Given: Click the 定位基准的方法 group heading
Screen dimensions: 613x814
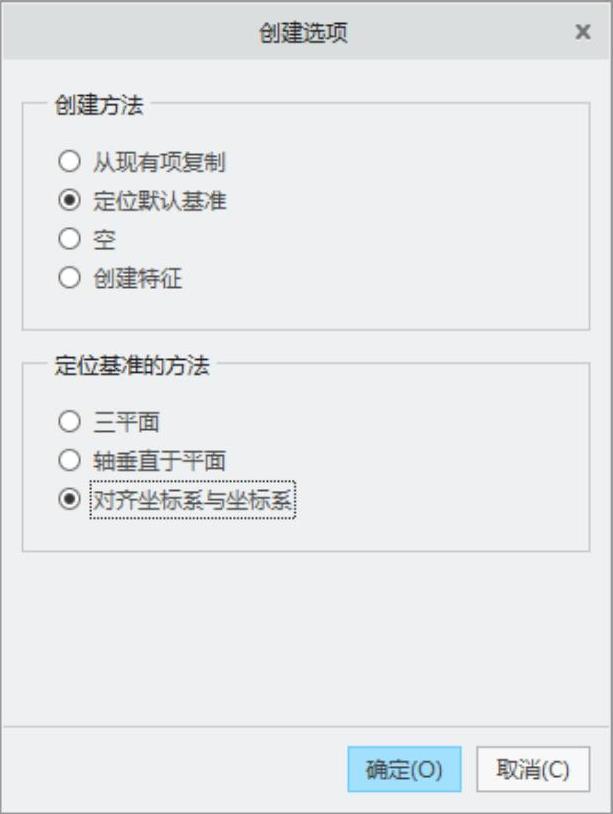Looking at the screenshot, I should [x=131, y=365].
